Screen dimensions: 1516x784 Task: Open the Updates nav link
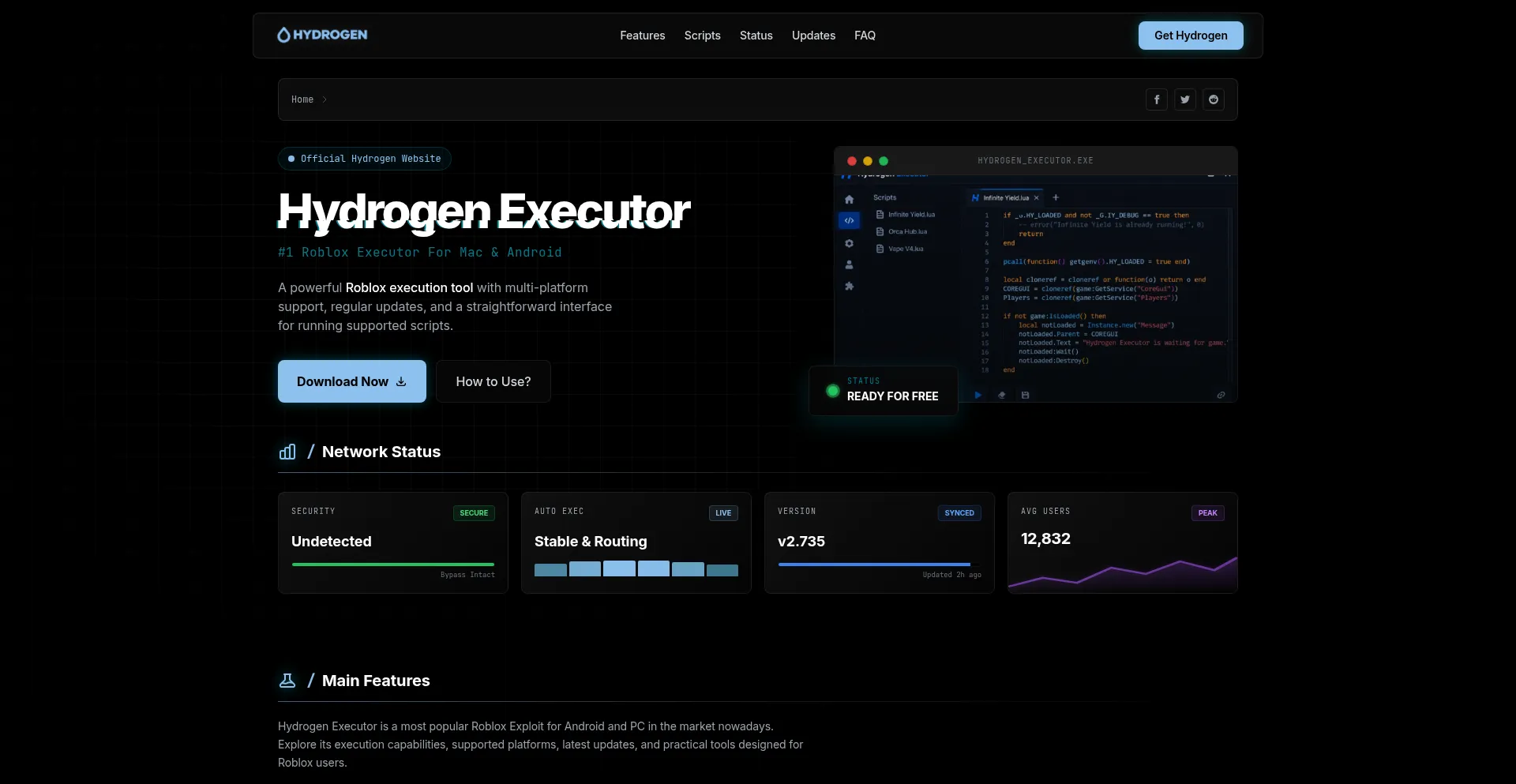pos(813,36)
